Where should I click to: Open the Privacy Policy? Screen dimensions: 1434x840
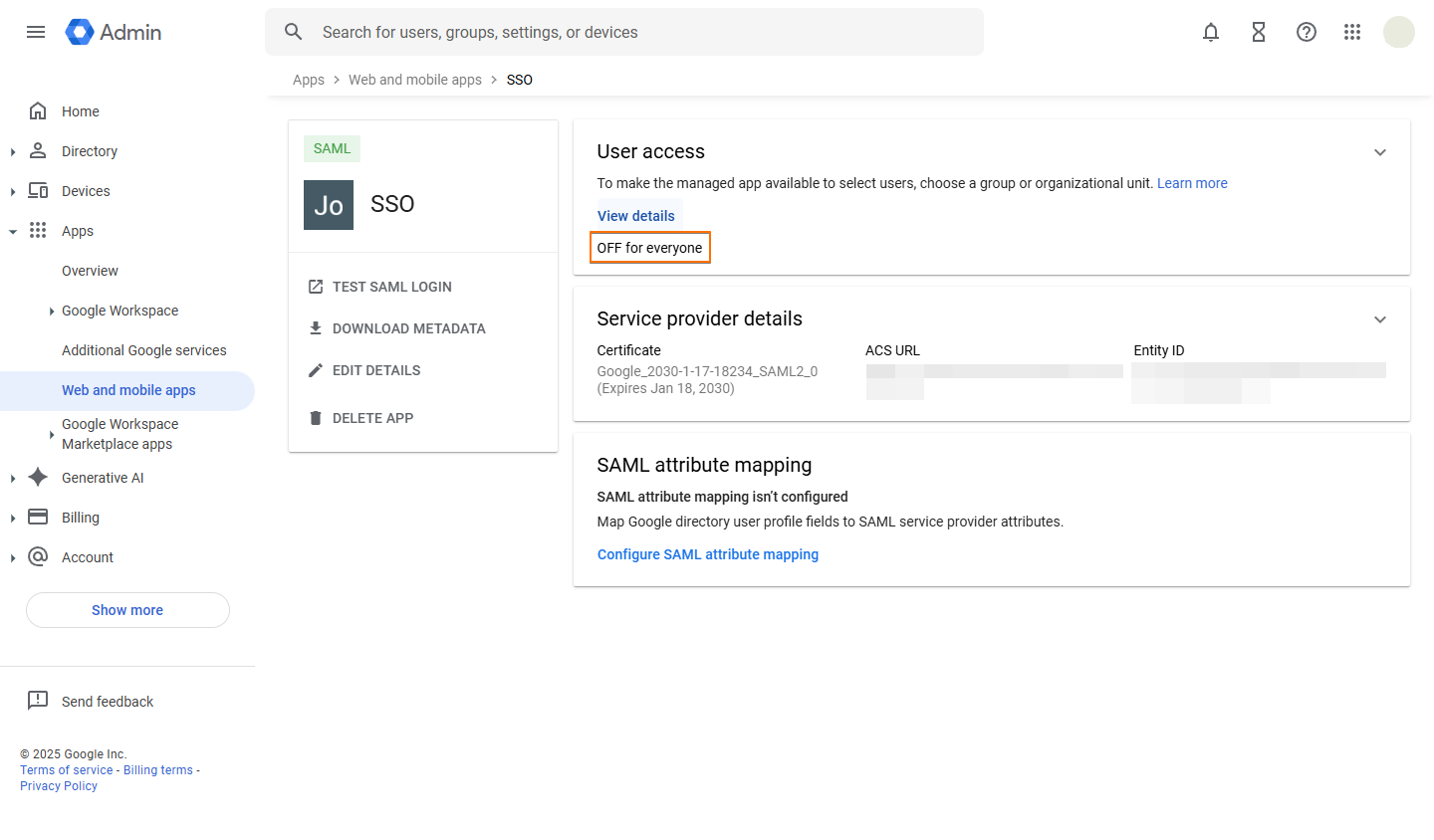click(x=58, y=785)
